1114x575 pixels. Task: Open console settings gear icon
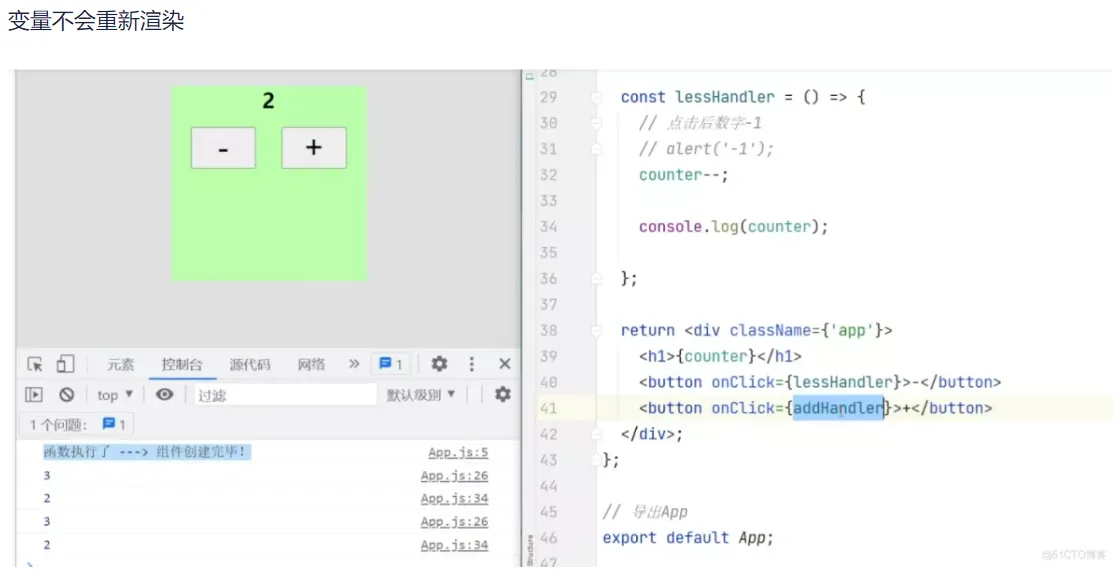tap(503, 394)
